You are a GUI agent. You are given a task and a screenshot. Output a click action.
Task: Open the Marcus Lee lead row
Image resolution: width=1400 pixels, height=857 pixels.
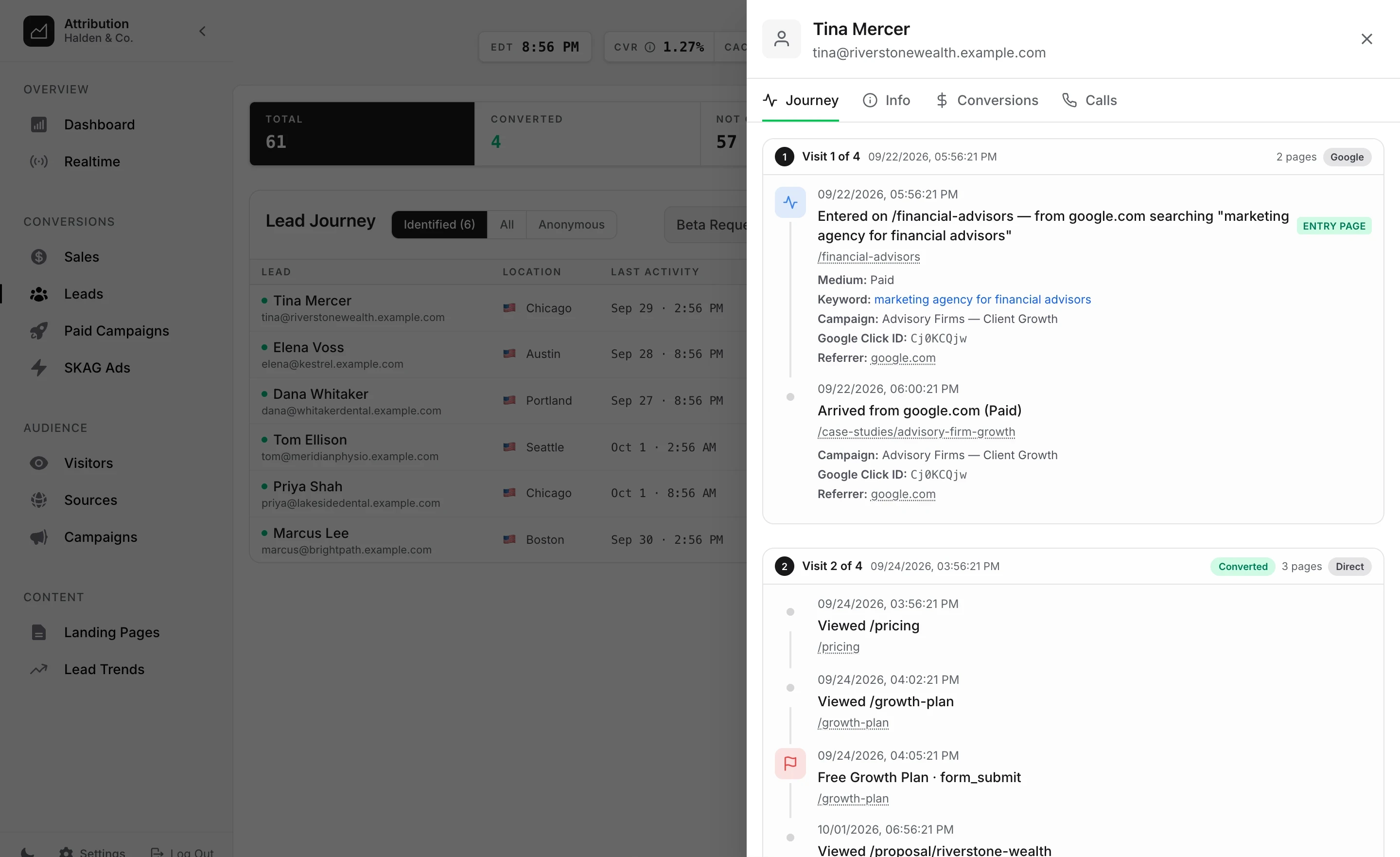click(498, 540)
